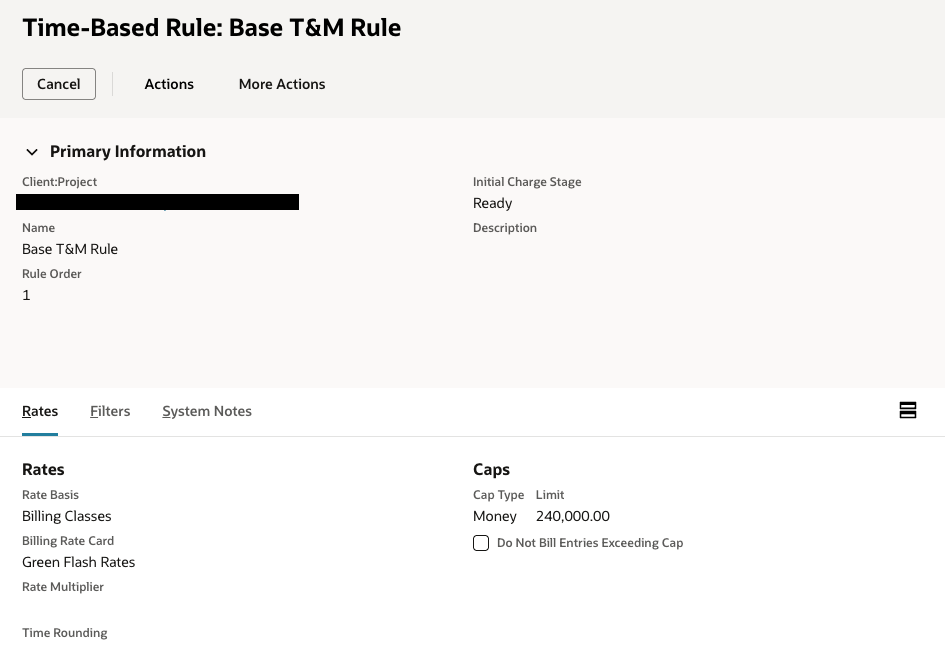Click the Time Rounding label

64,632
